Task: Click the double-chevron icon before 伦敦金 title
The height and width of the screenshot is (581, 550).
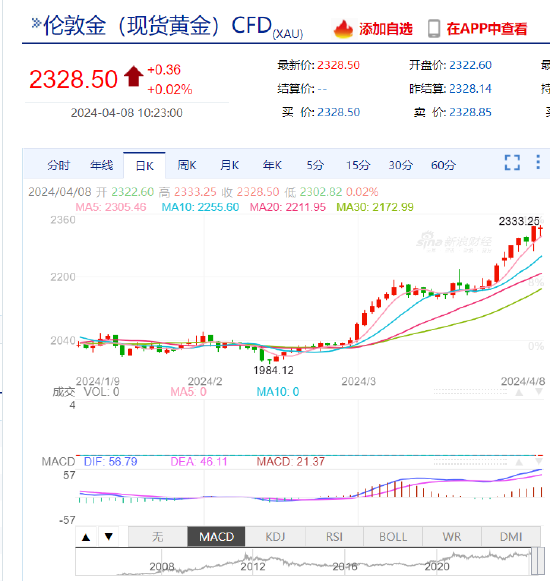Action: pyautogui.click(x=36, y=23)
